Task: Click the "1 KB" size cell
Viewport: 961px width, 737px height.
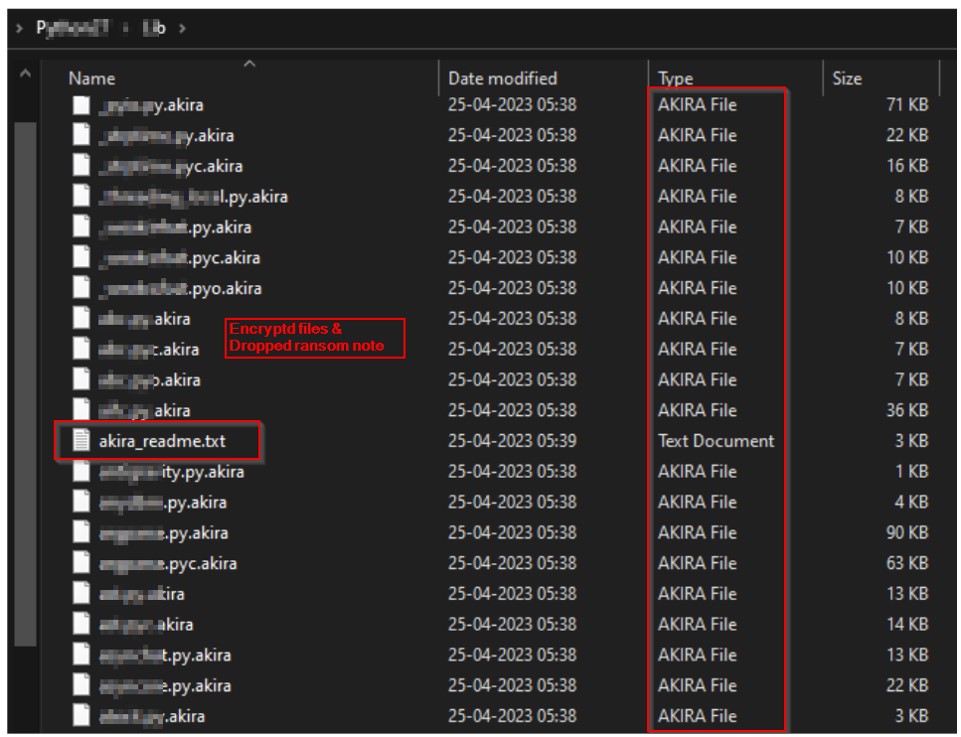Action: pos(911,471)
